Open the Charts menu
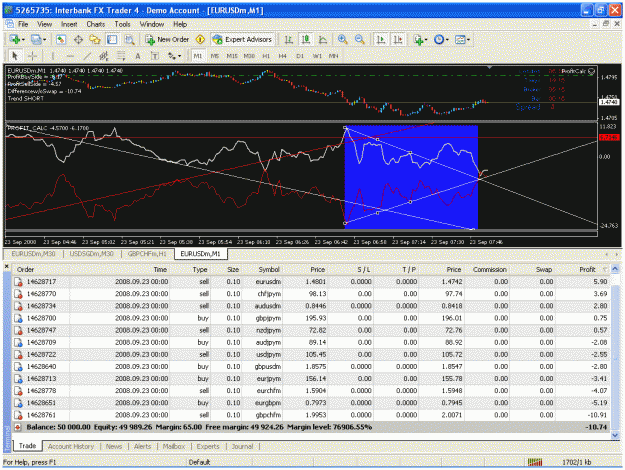The width and height of the screenshot is (625, 470). [96, 24]
